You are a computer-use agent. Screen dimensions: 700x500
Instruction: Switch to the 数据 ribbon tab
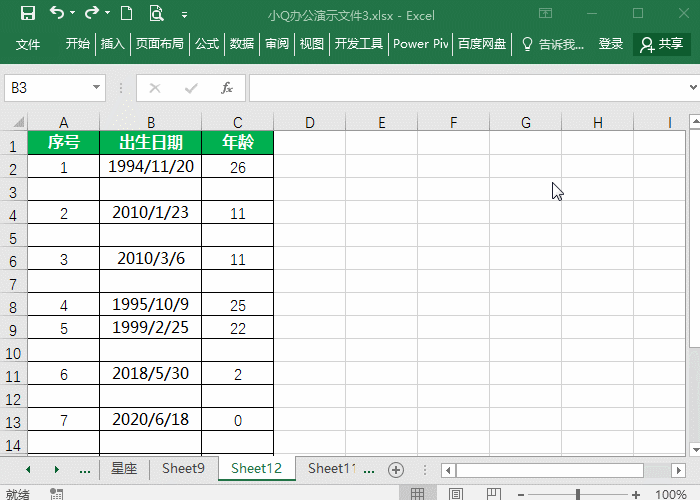[x=242, y=44]
